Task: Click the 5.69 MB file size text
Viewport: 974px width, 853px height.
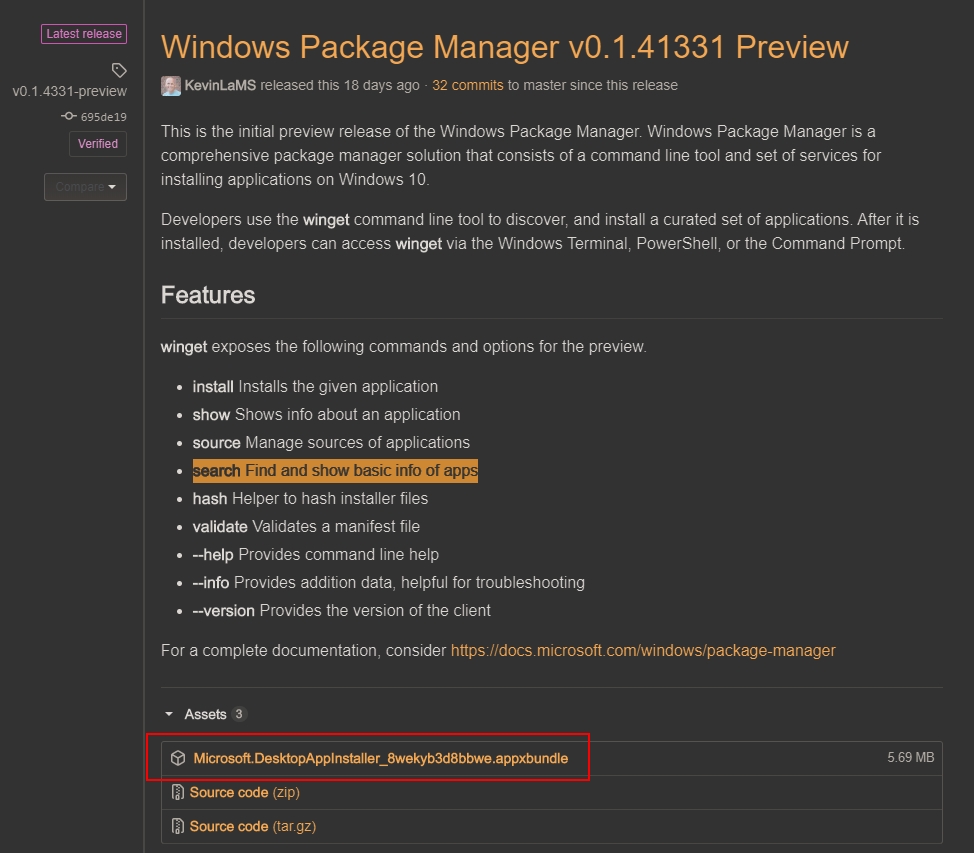Action: tap(911, 757)
